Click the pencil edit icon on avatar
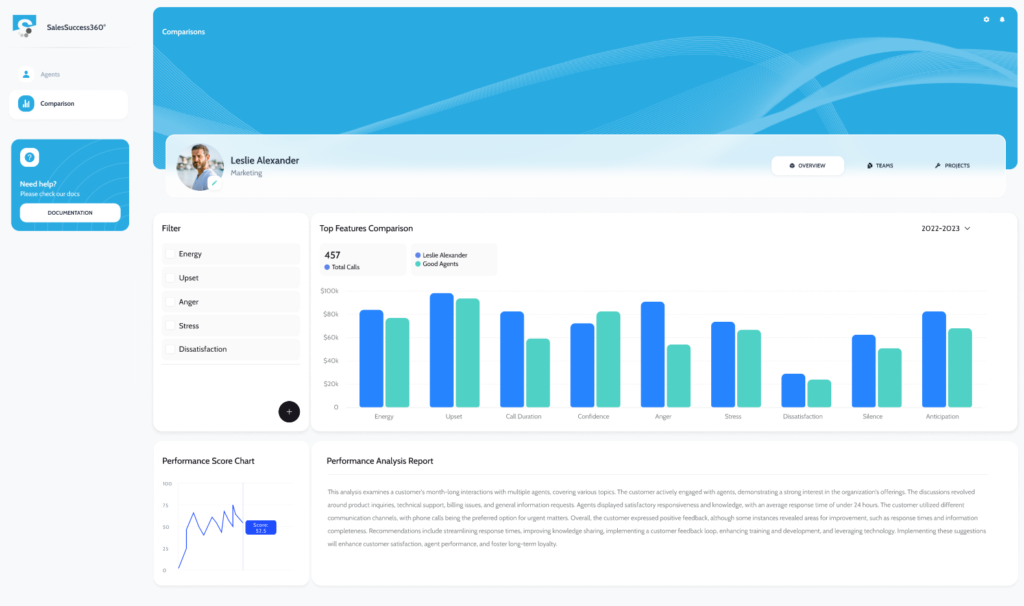The image size is (1024, 606). click(214, 183)
